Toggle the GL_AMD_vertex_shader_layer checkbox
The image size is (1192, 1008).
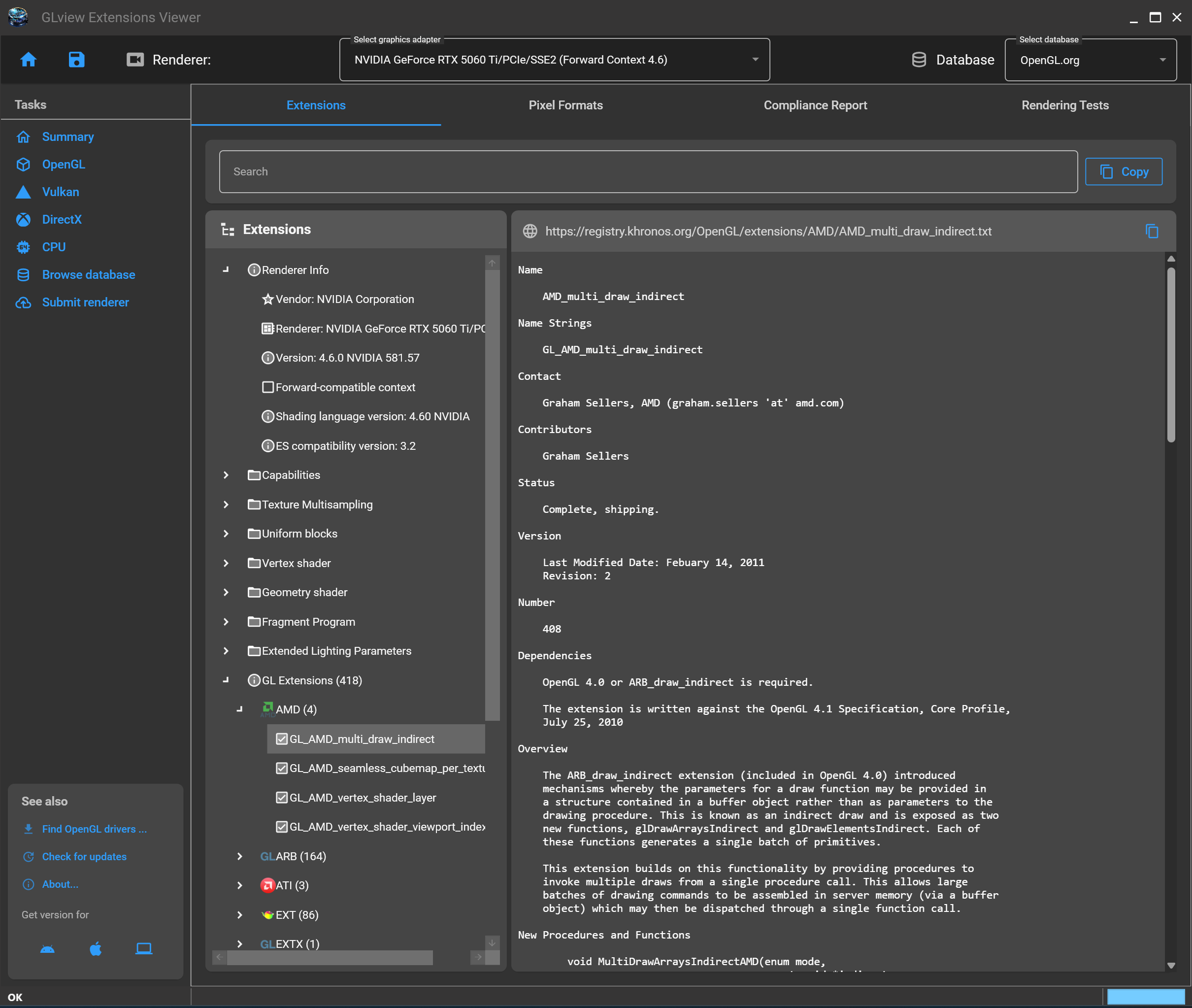click(x=282, y=797)
